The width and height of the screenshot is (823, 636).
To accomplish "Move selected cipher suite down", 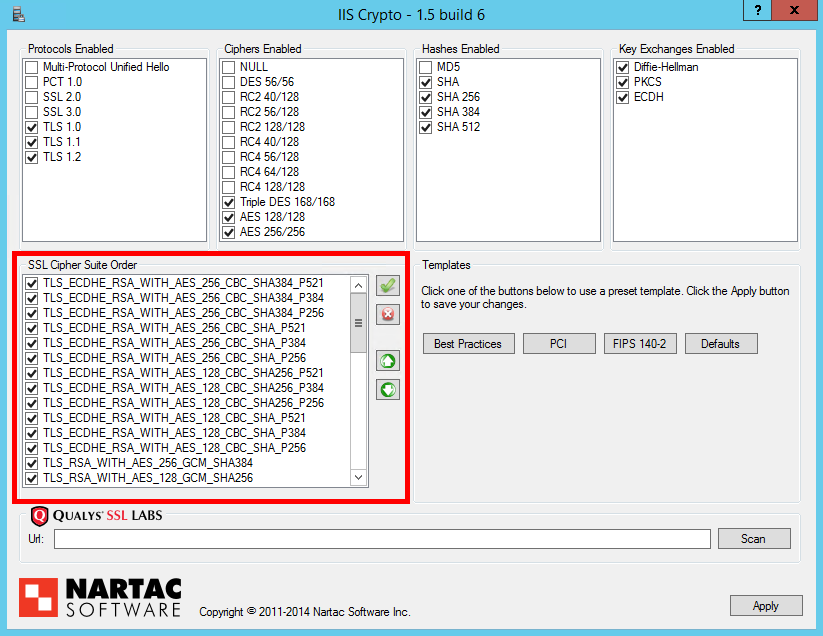I will coord(387,389).
